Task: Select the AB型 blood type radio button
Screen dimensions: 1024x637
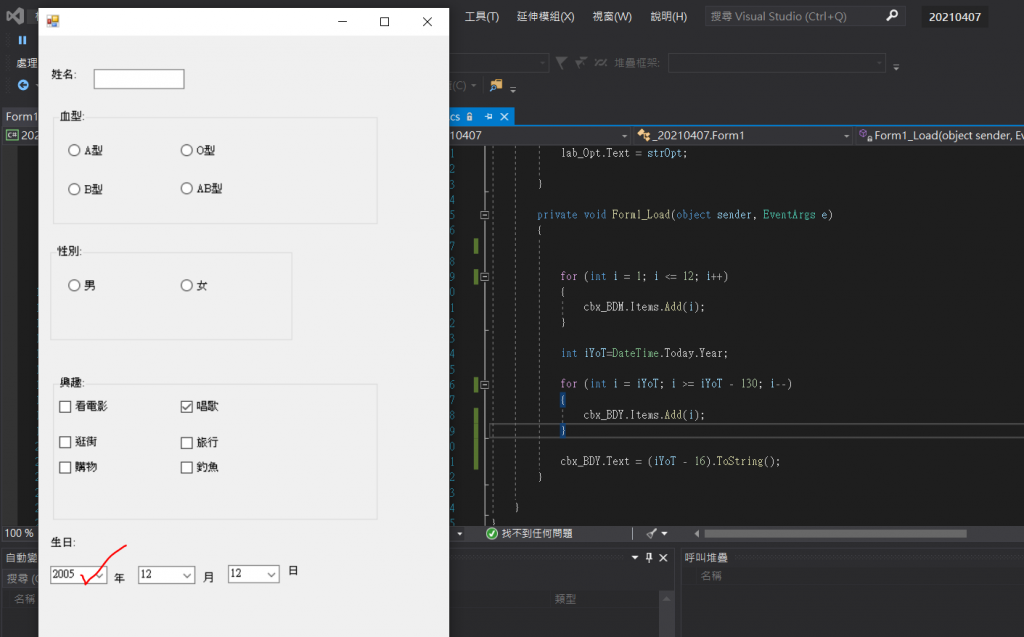Action: pos(187,189)
